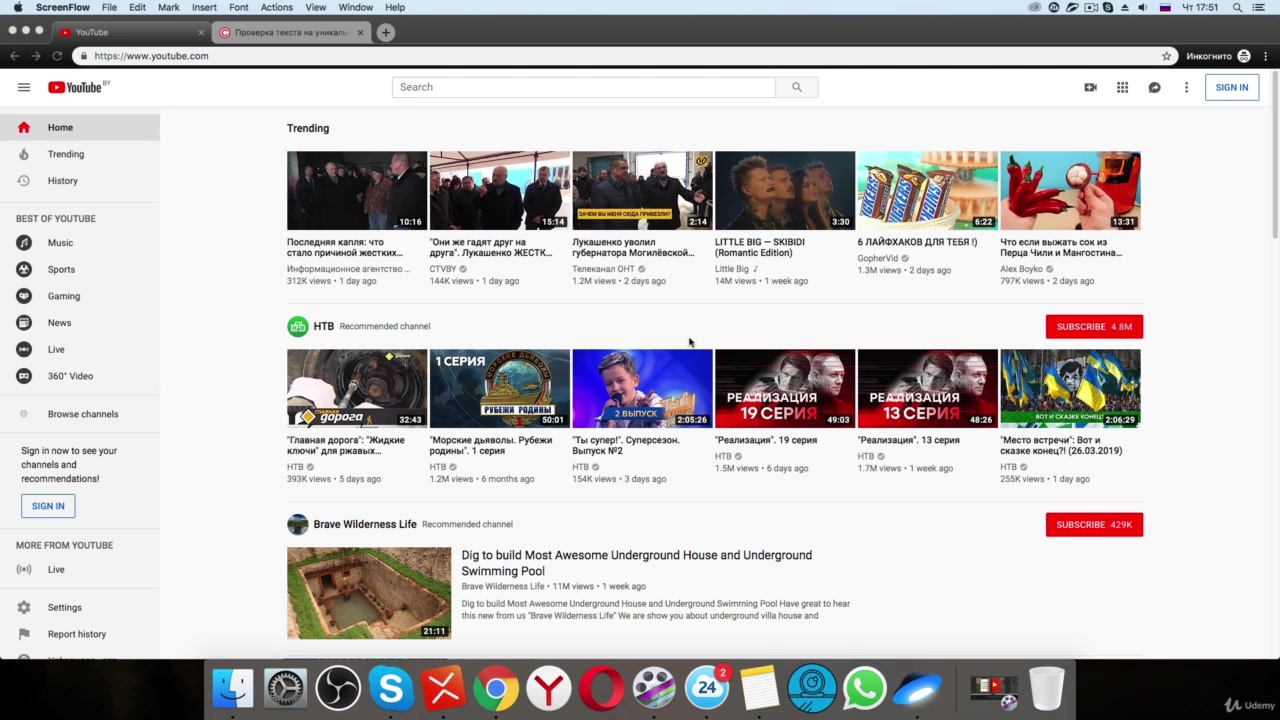The height and width of the screenshot is (720, 1280).
Task: Open Finder from the dock
Action: point(233,688)
